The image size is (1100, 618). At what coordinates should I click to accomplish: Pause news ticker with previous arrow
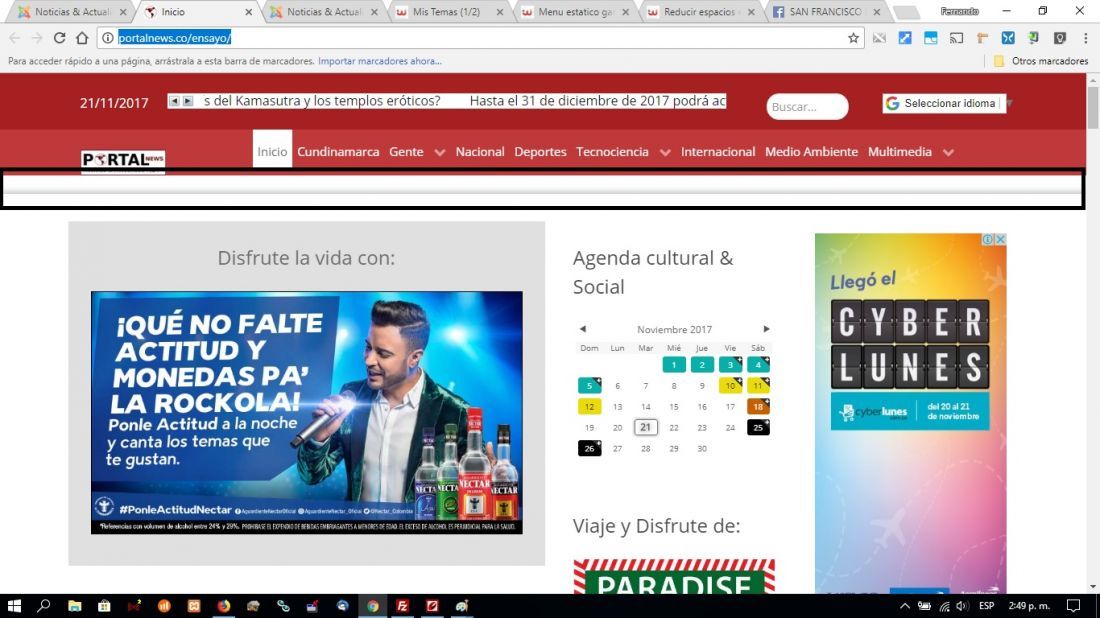coord(174,101)
